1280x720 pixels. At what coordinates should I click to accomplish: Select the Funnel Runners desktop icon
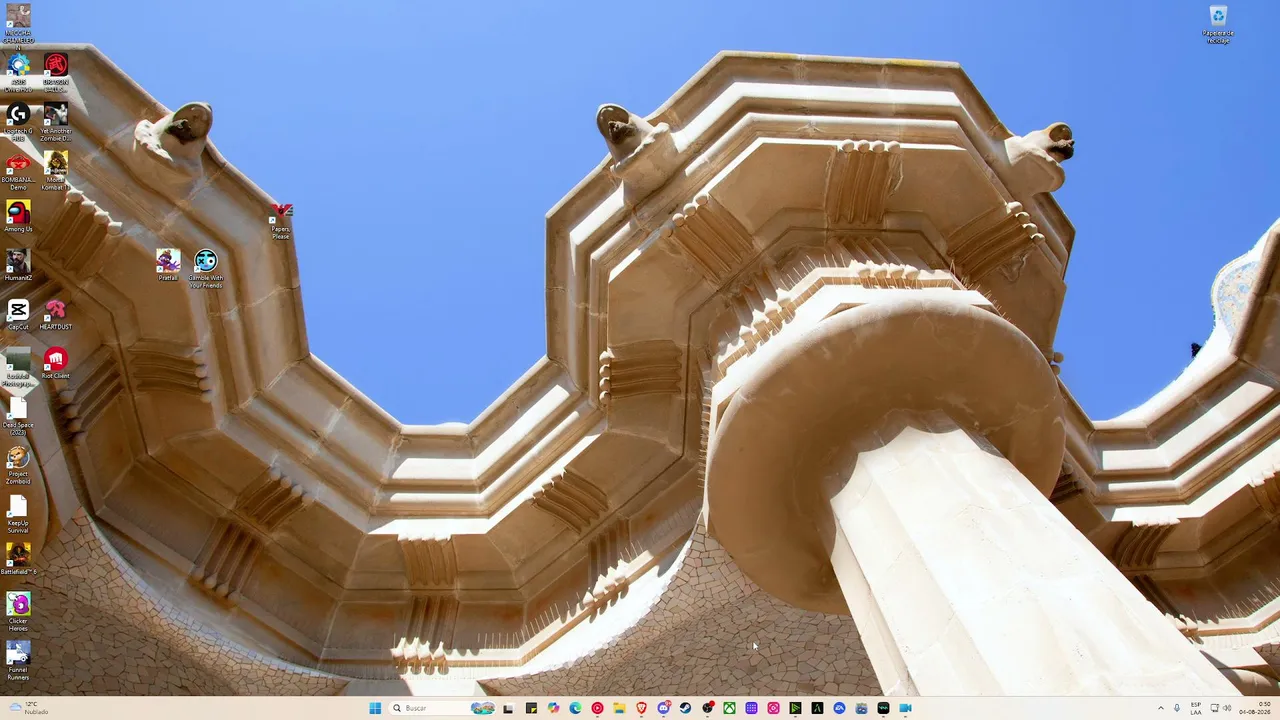(18, 661)
